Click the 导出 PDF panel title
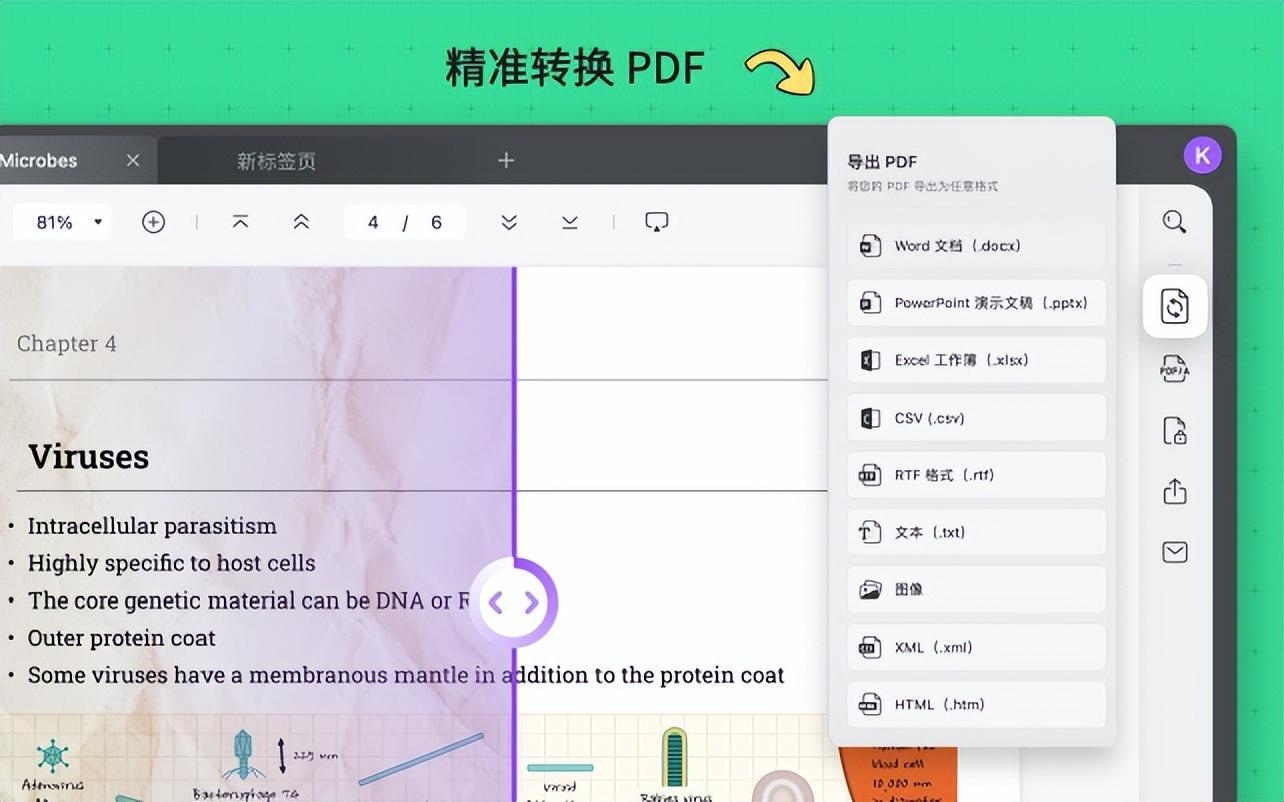Viewport: 1284px width, 802px height. 882,161
